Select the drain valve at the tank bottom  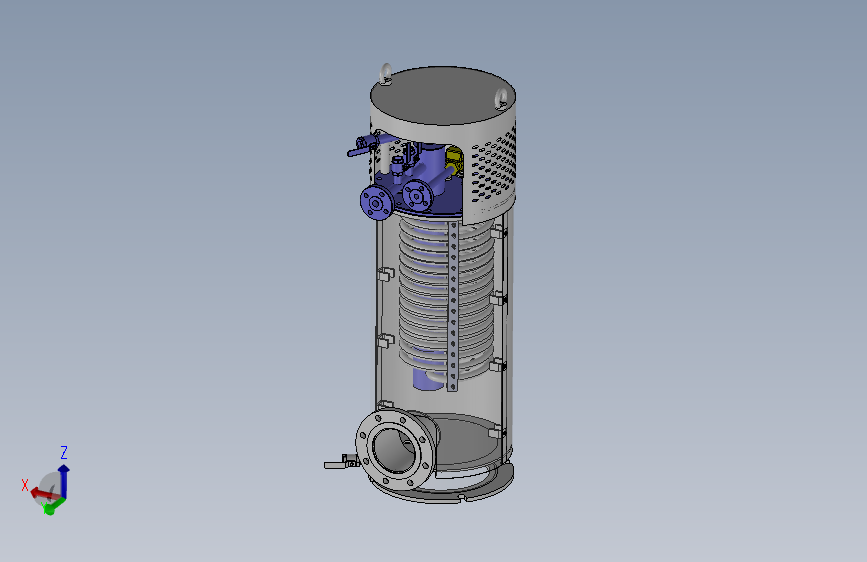[342, 462]
